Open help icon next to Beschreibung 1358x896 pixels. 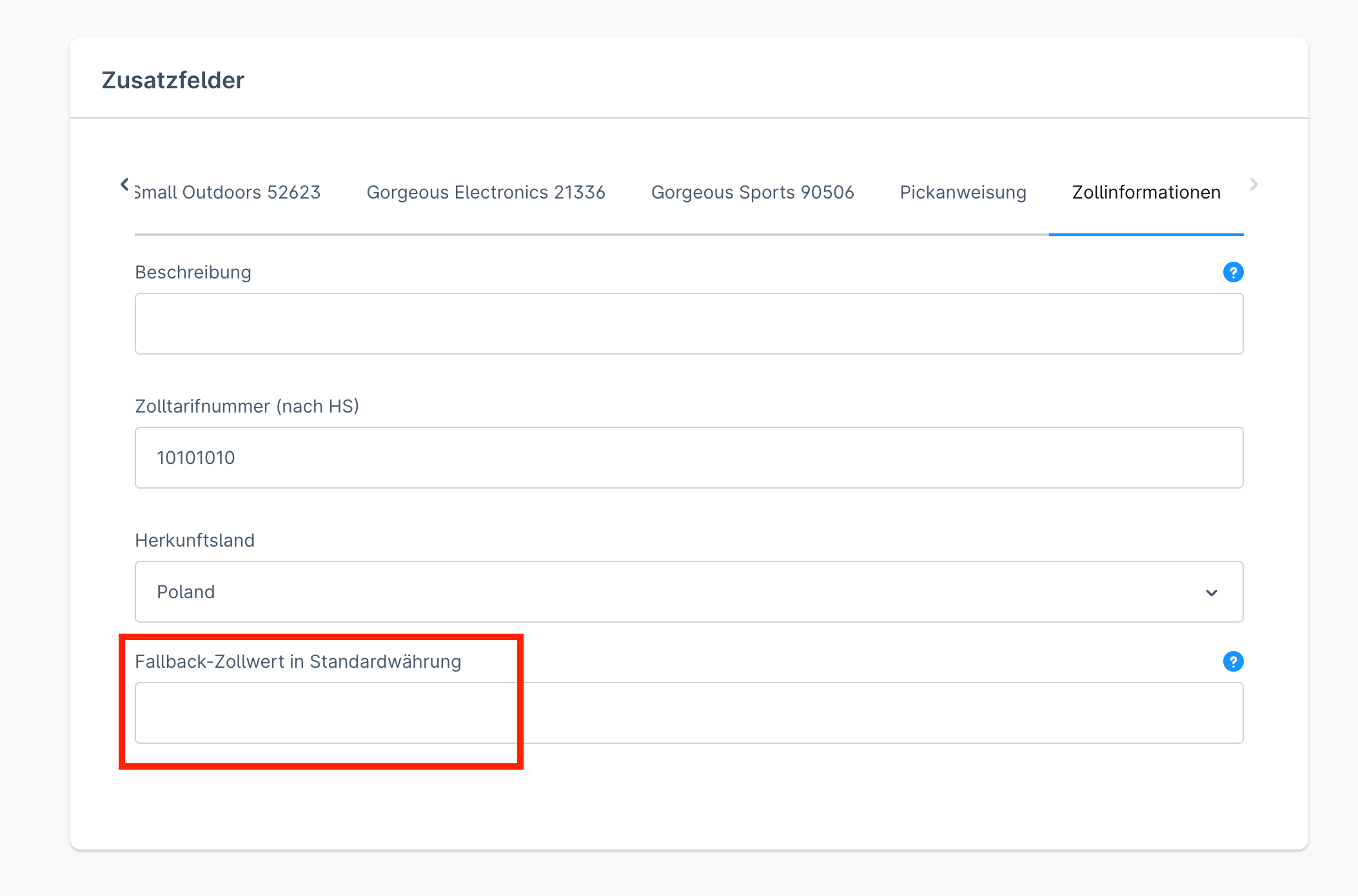click(1233, 272)
